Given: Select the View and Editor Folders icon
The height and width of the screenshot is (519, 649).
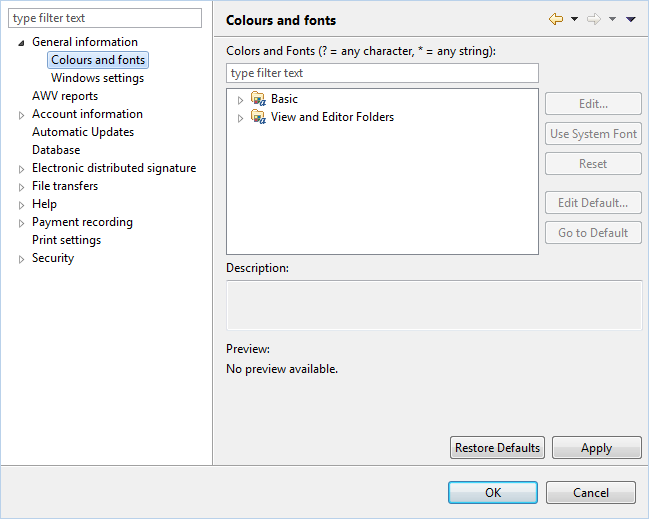Looking at the screenshot, I should click(x=258, y=117).
